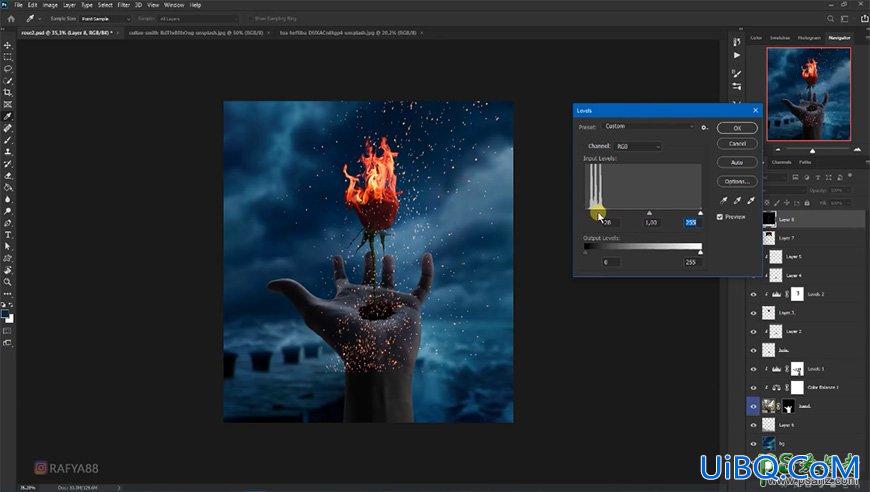
Task: Select the Lasso tool
Action: click(7, 69)
